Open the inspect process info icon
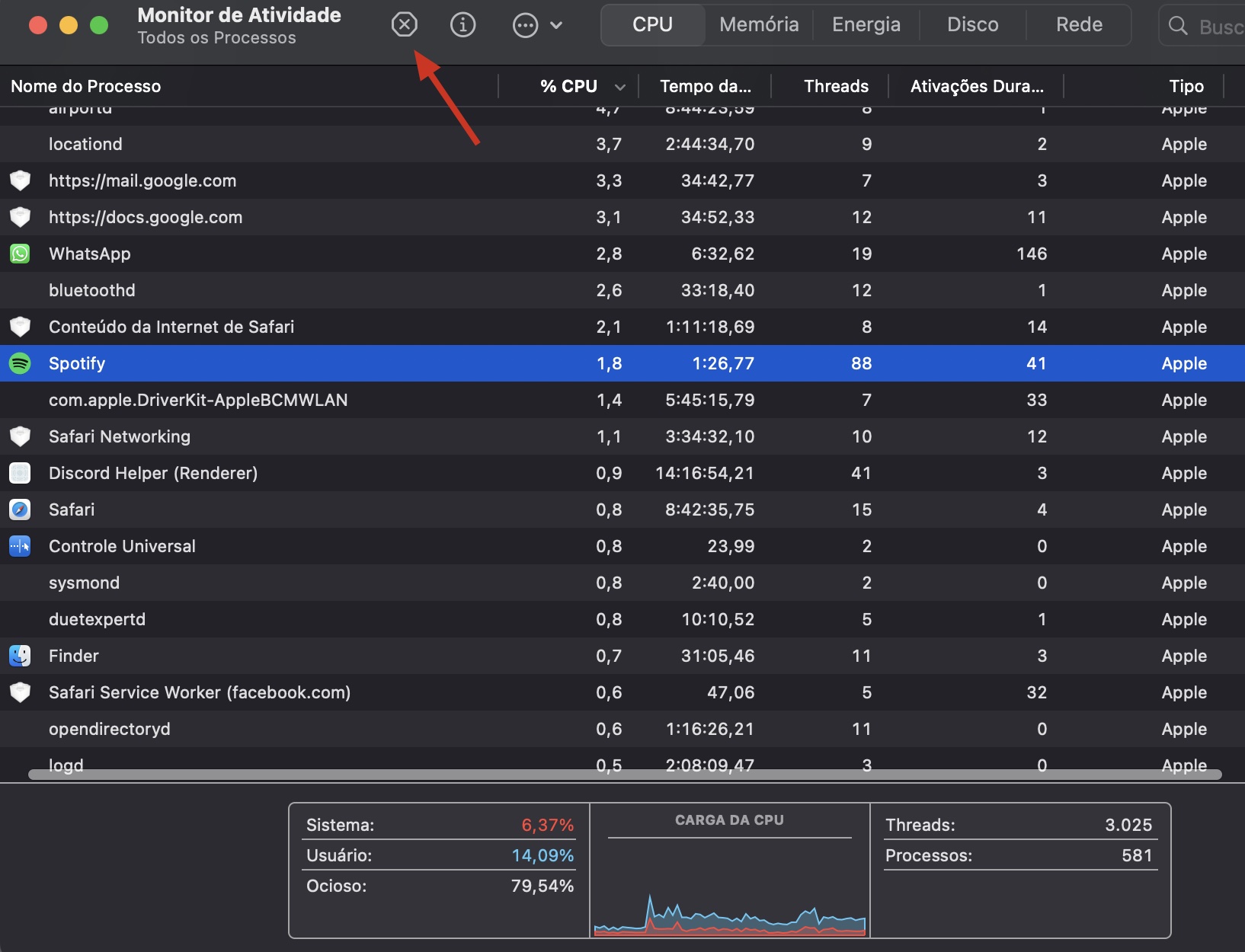The width and height of the screenshot is (1245, 952). (x=462, y=24)
